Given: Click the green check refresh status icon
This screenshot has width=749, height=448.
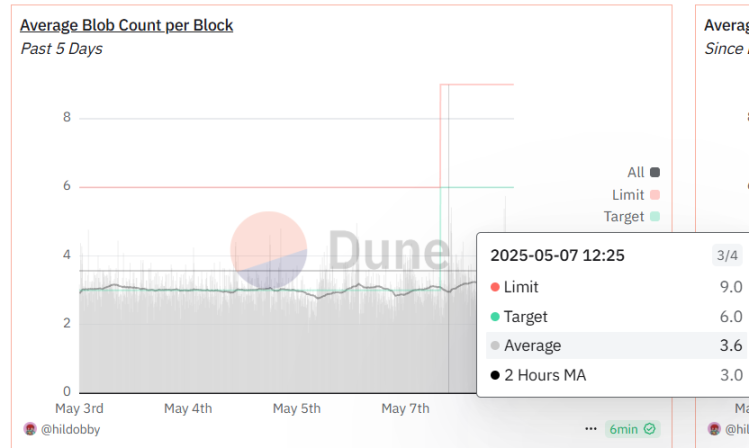Looking at the screenshot, I should point(650,429).
